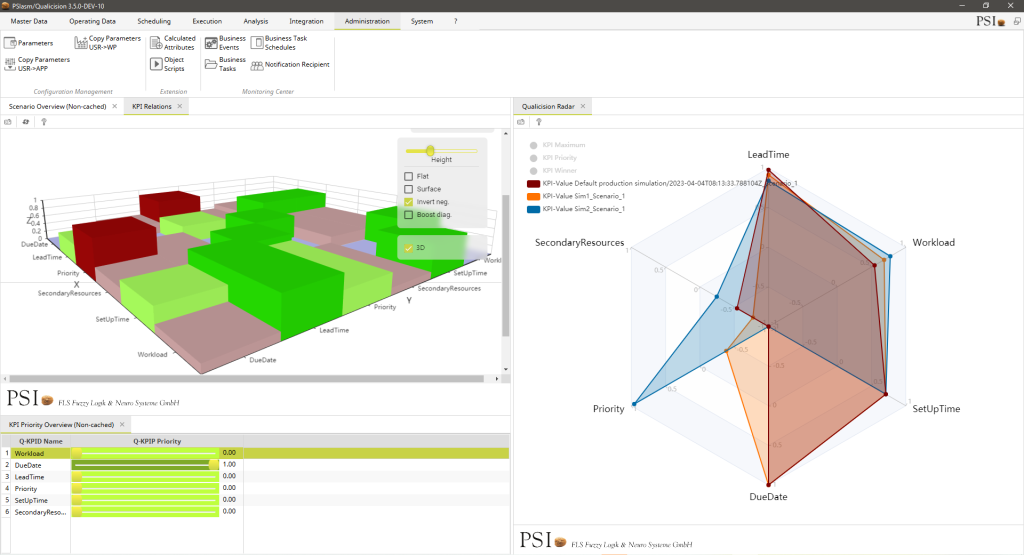Click the Priority row slider
Image resolution: width=1024 pixels, height=555 pixels.
(x=145, y=488)
